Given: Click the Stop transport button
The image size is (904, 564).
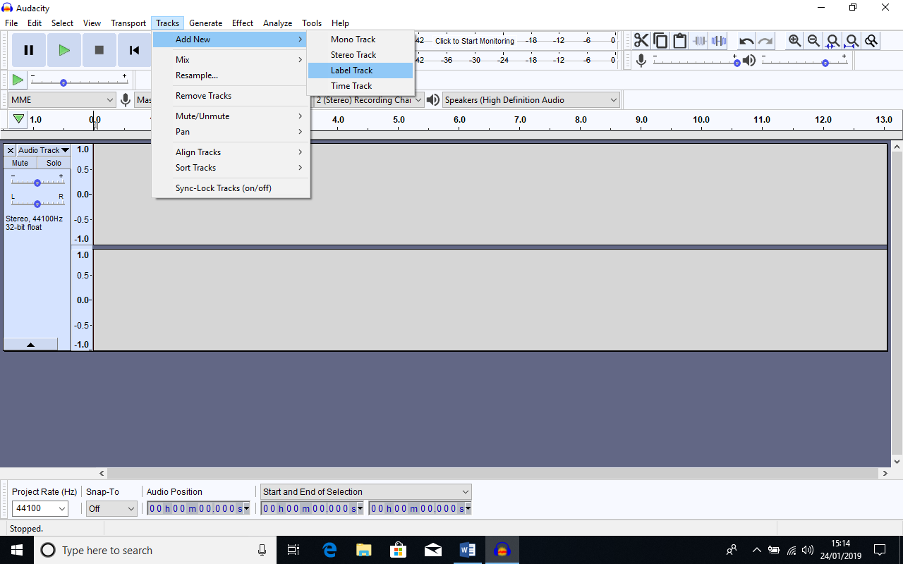Looking at the screenshot, I should tap(99, 50).
